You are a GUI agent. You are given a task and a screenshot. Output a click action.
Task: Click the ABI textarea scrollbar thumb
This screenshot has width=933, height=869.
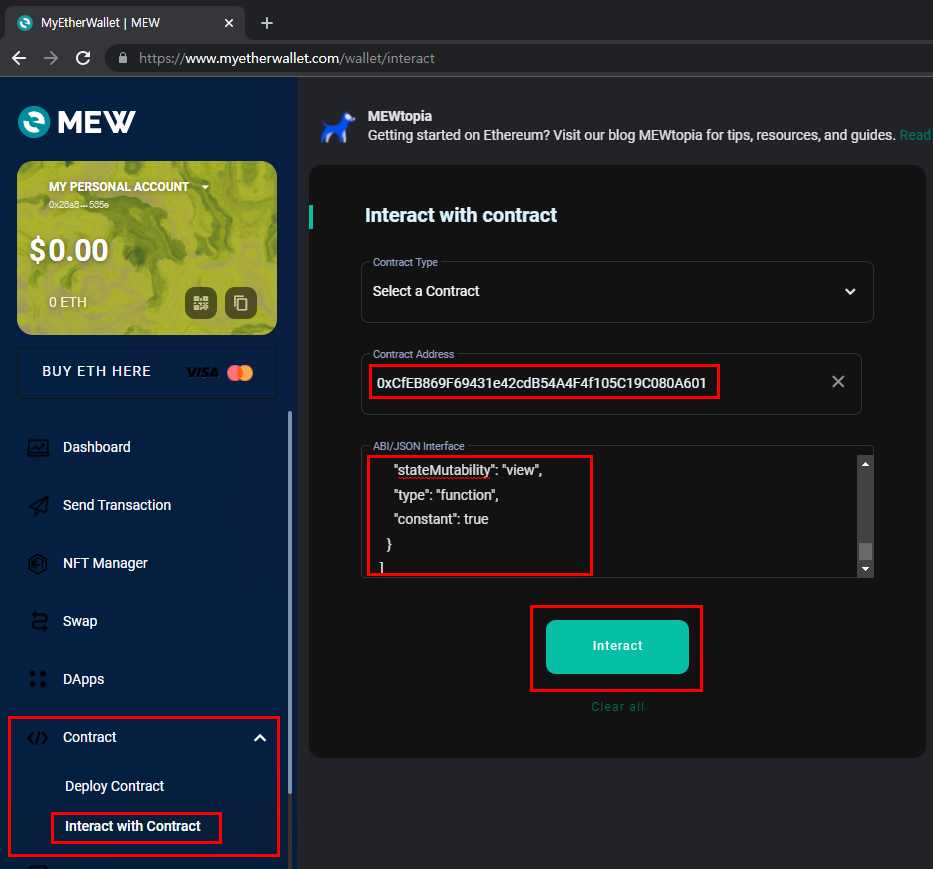tap(865, 551)
